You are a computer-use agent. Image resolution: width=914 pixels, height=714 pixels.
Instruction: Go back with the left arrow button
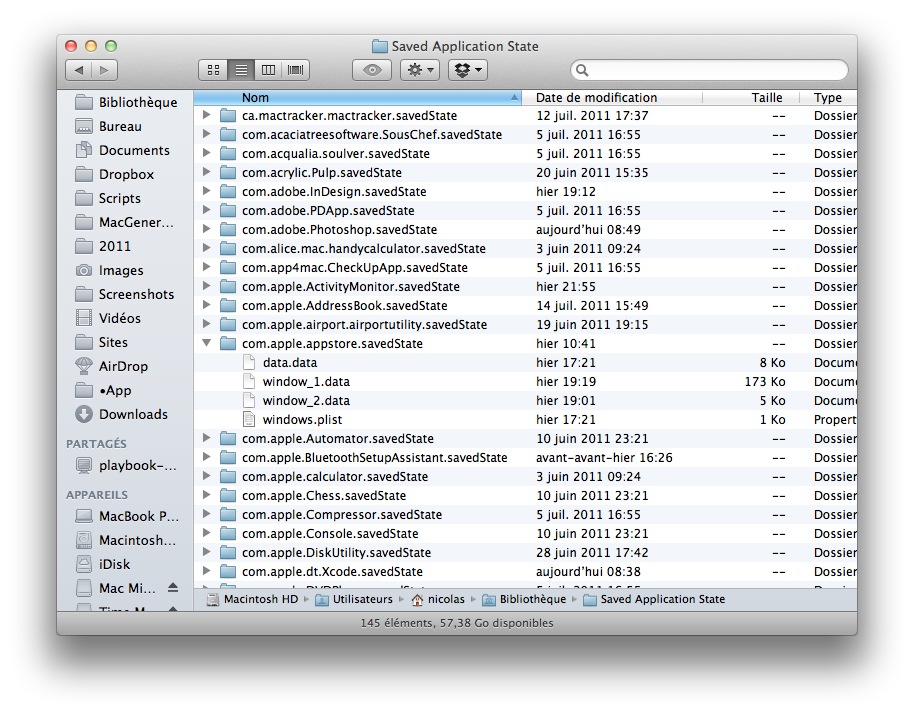(x=79, y=70)
